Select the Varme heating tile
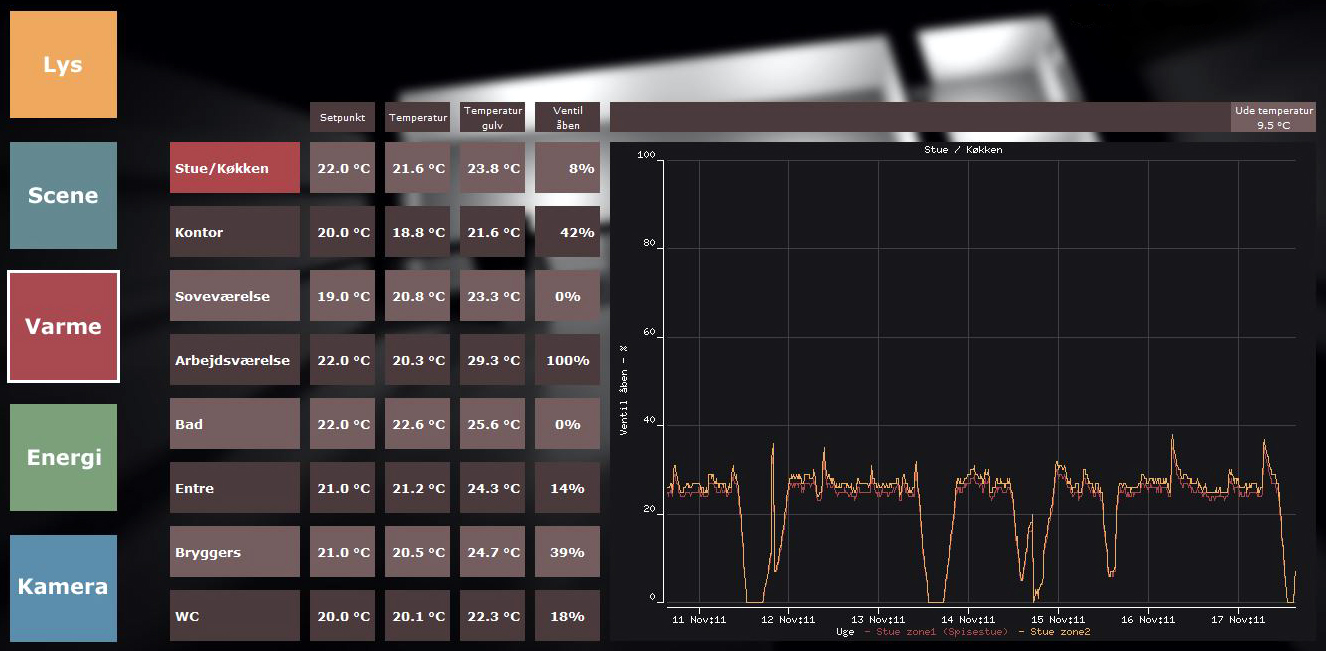The height and width of the screenshot is (651, 1326). [63, 326]
